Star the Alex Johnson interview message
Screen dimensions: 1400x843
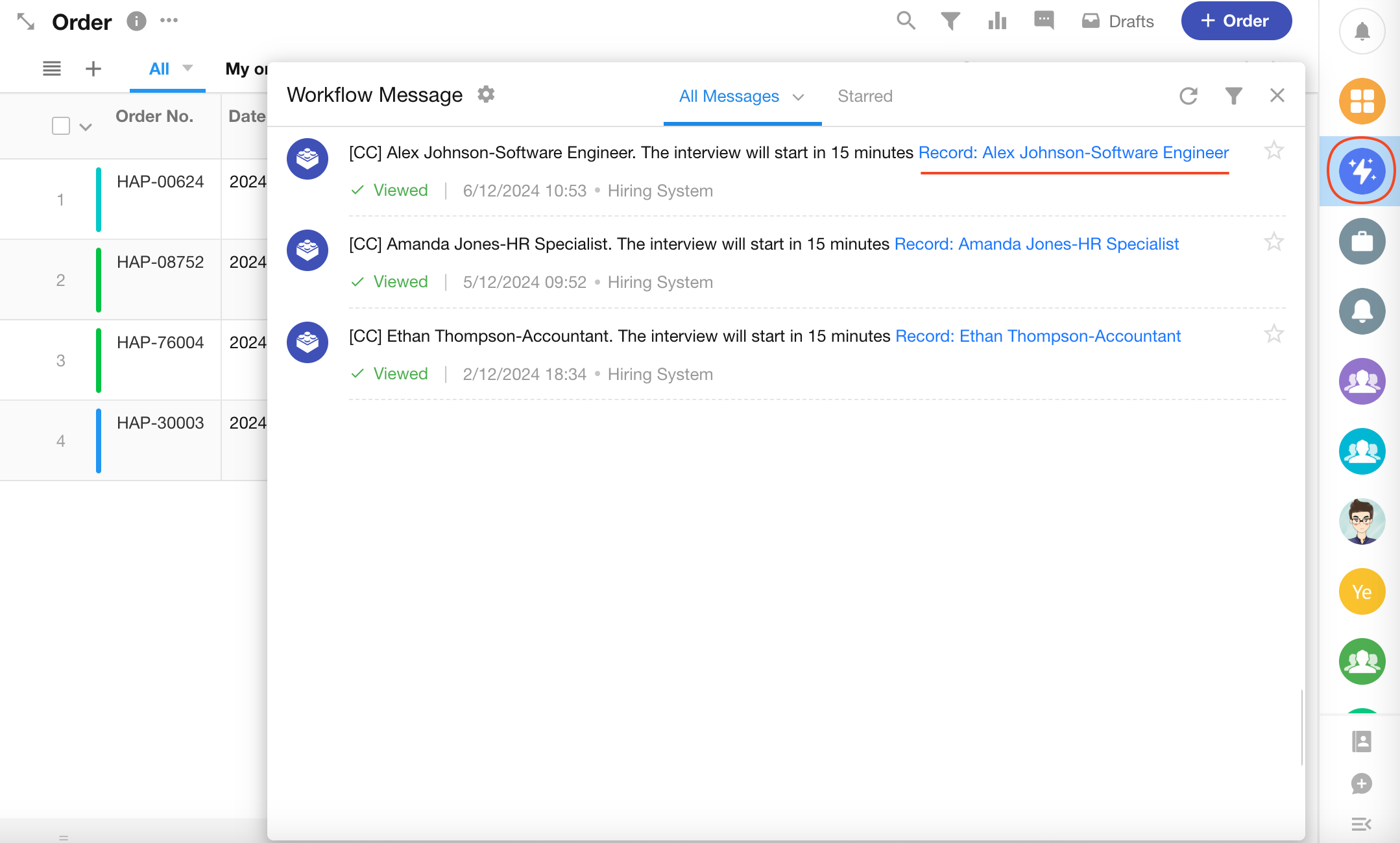click(1273, 151)
